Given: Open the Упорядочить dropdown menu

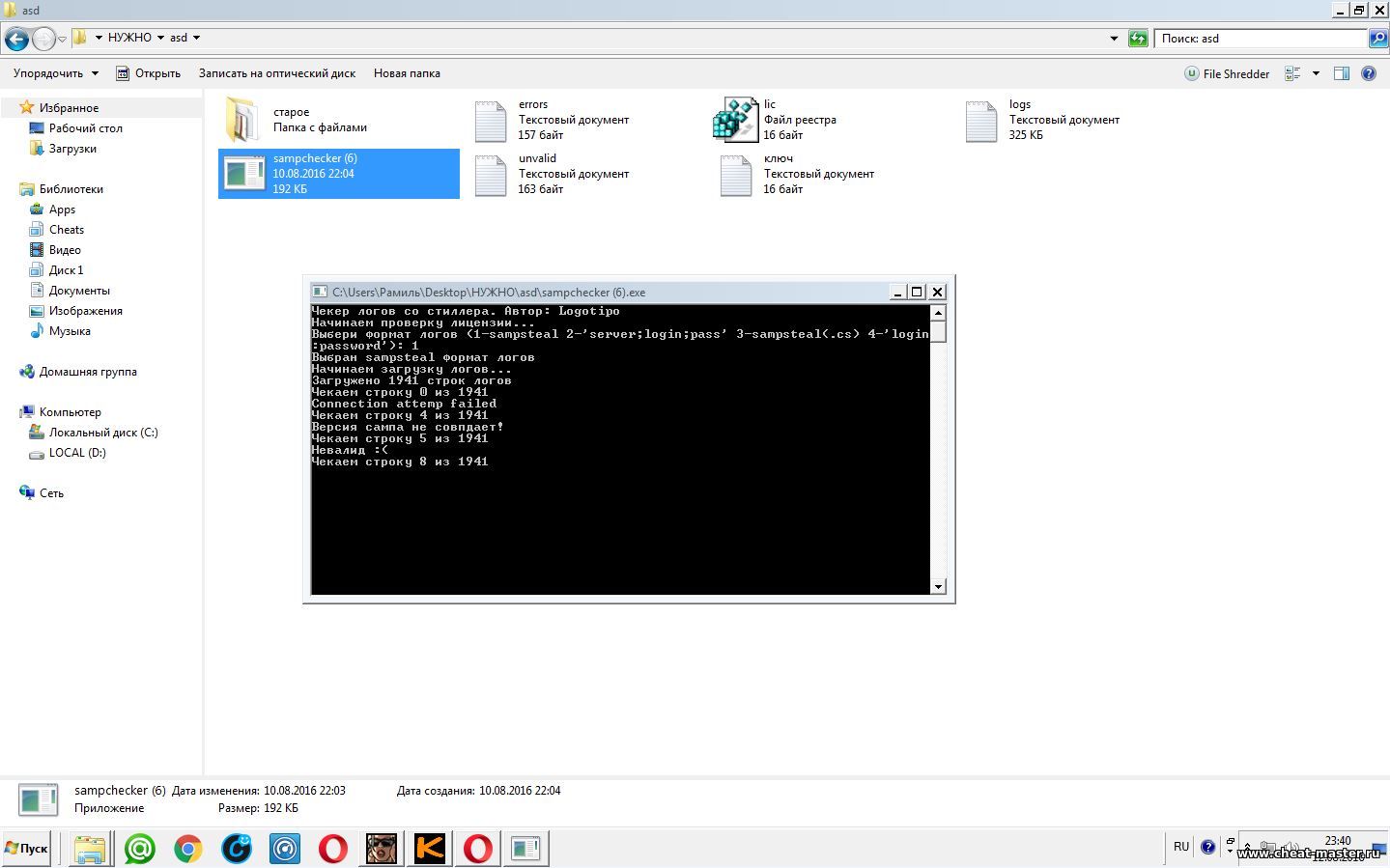Looking at the screenshot, I should coord(55,73).
